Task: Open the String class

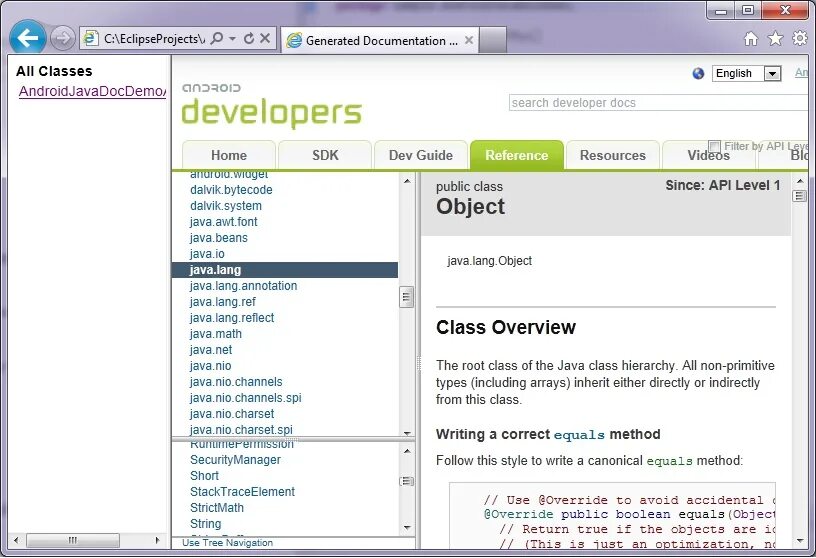Action: tap(206, 524)
